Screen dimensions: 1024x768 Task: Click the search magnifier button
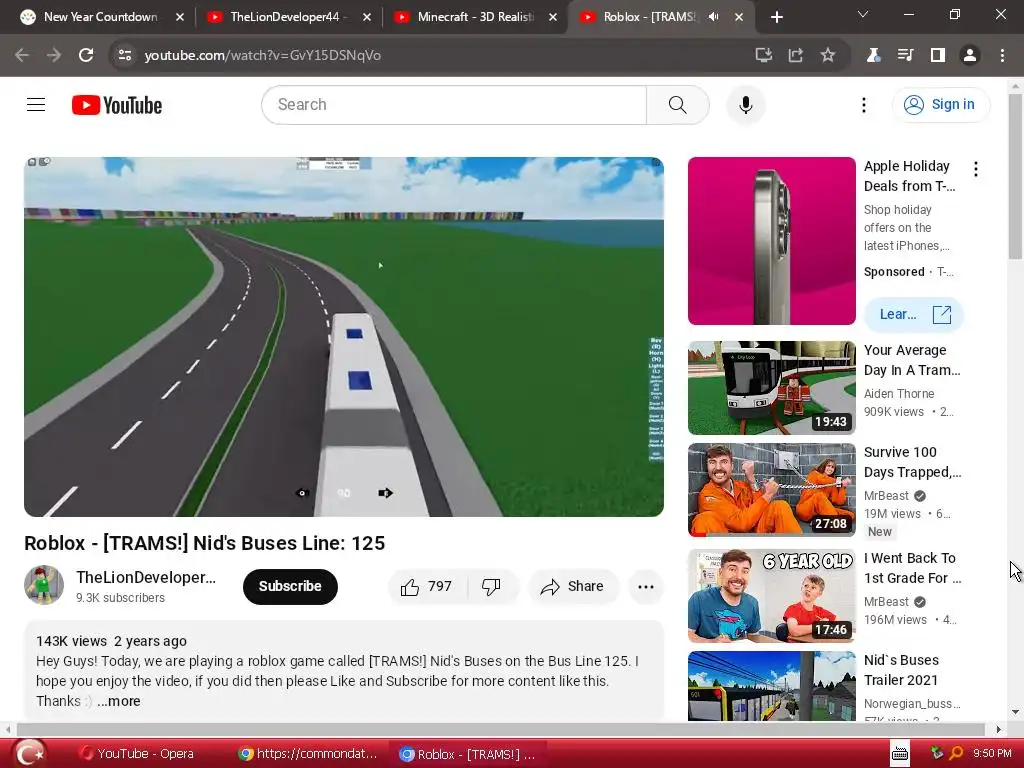coord(677,104)
